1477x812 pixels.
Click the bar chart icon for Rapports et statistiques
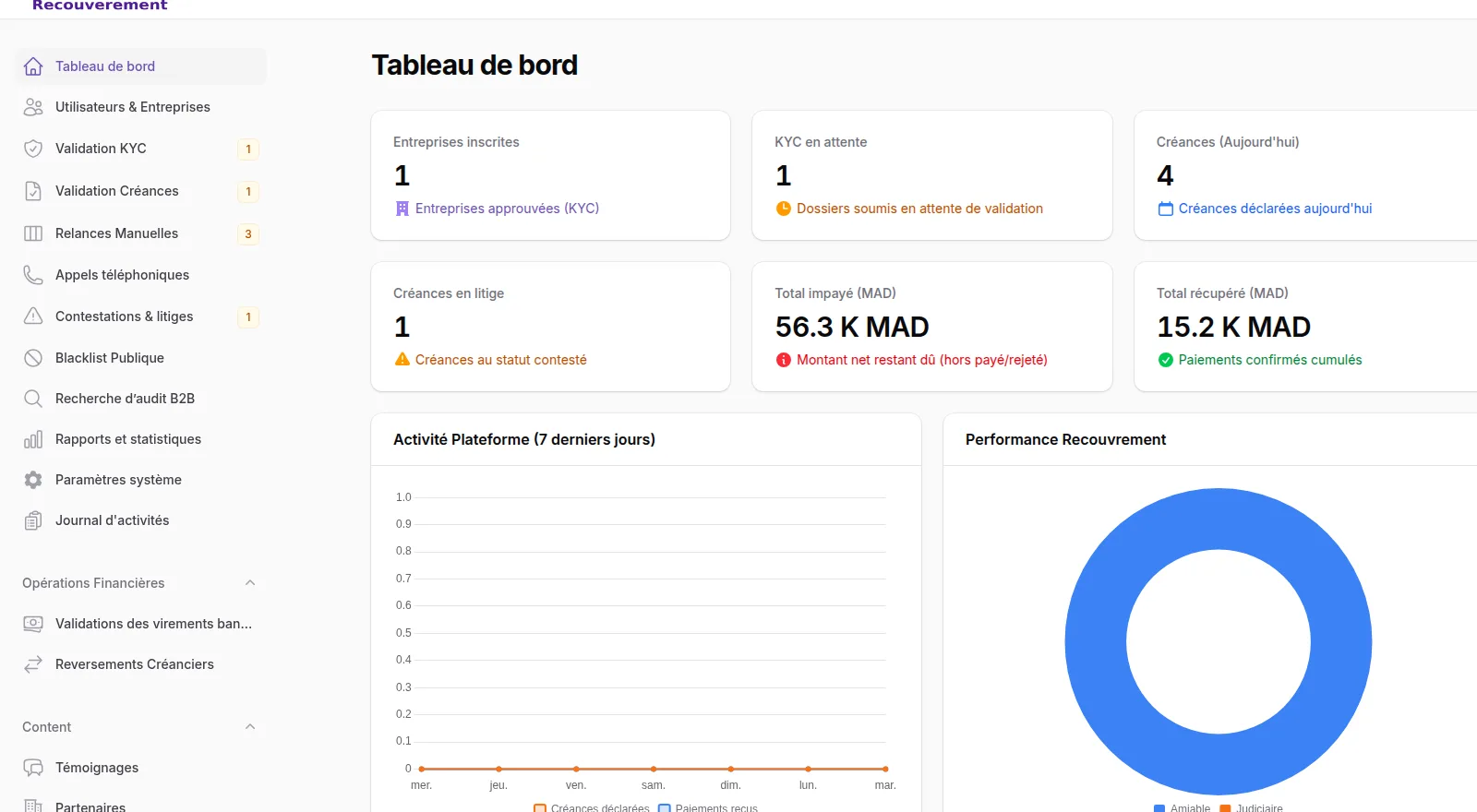[x=33, y=439]
